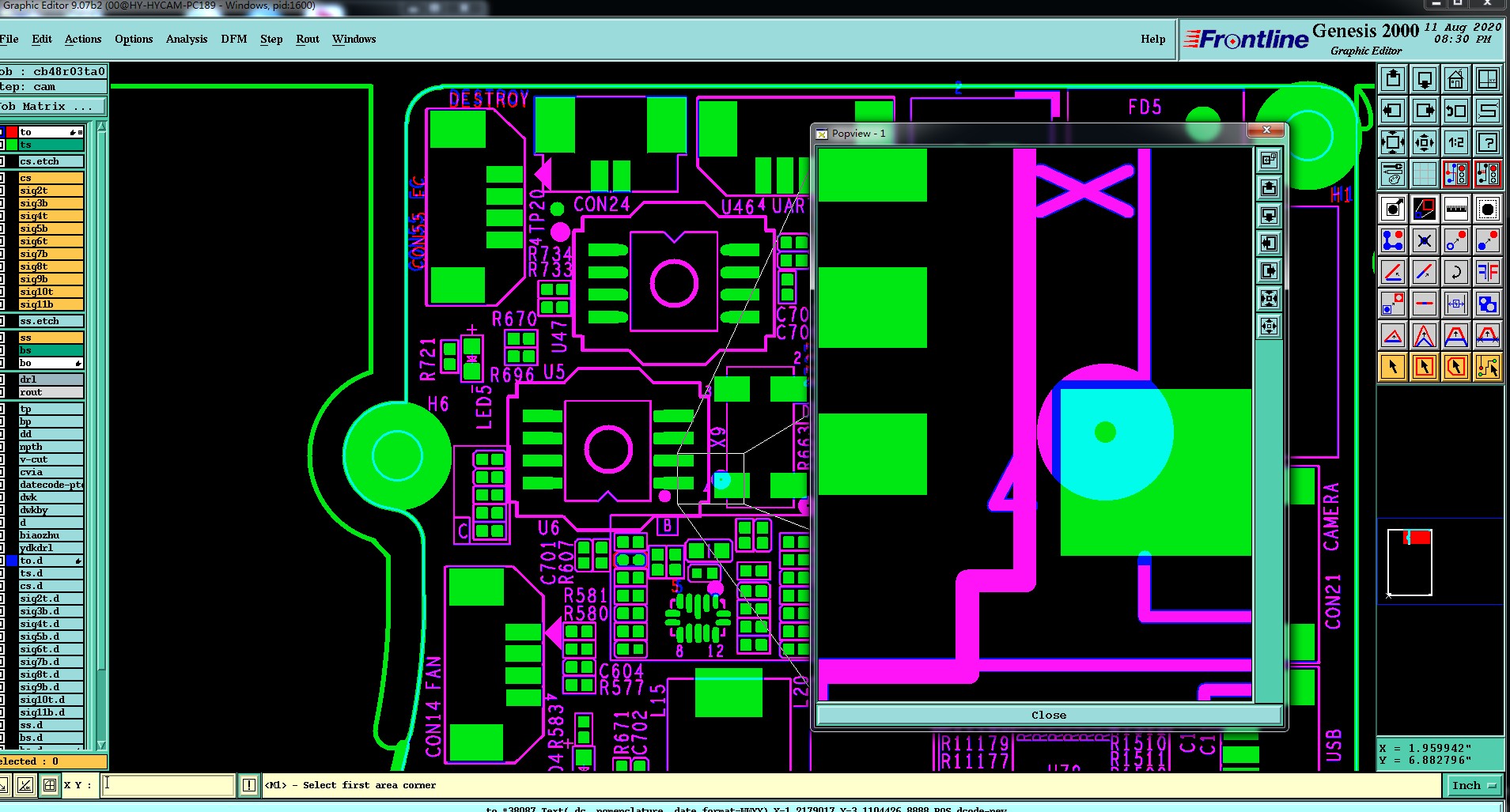Toggle the ss layer display checkbox
Viewport: 1510px width, 812px height.
pyautogui.click(x=2, y=338)
